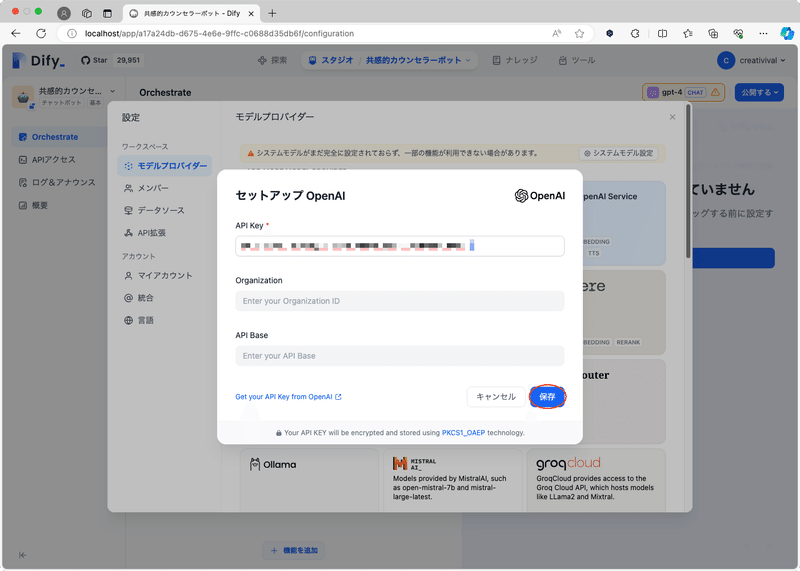This screenshot has width=800, height=571.
Task: Go back in browser history
Action: (x=16, y=34)
